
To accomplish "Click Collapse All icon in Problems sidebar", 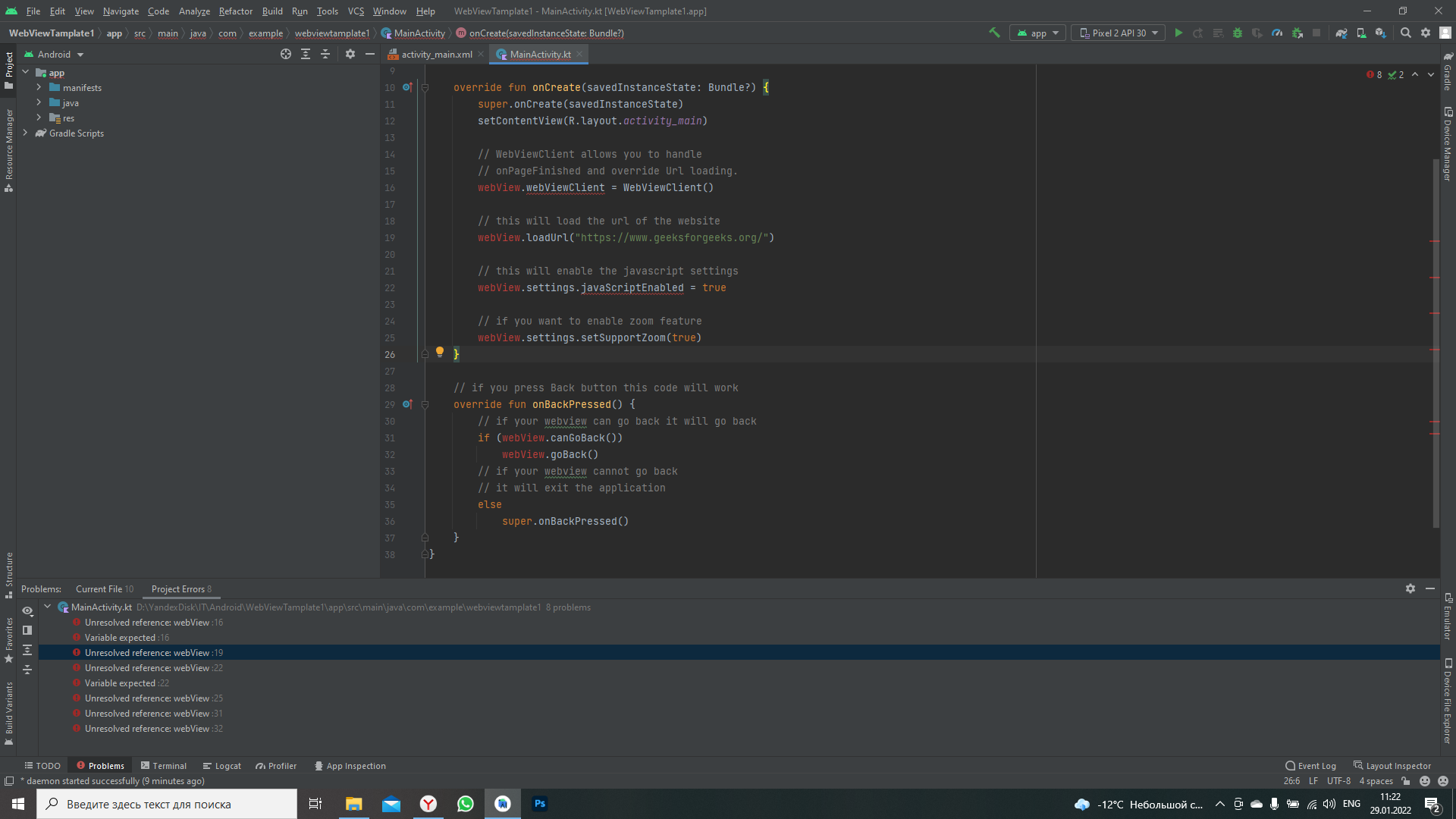I will tap(27, 670).
